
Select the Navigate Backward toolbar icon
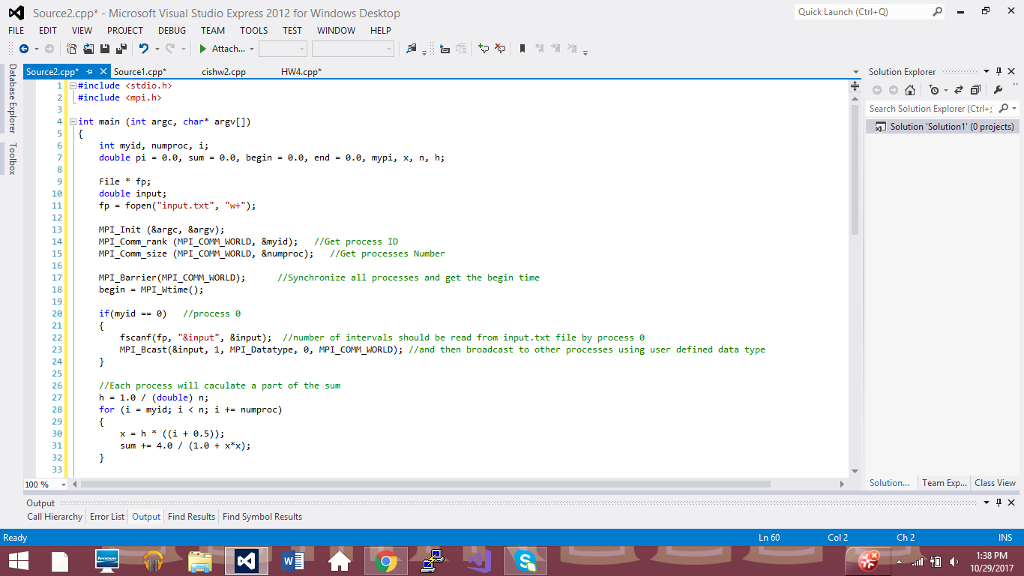pyautogui.click(x=24, y=50)
